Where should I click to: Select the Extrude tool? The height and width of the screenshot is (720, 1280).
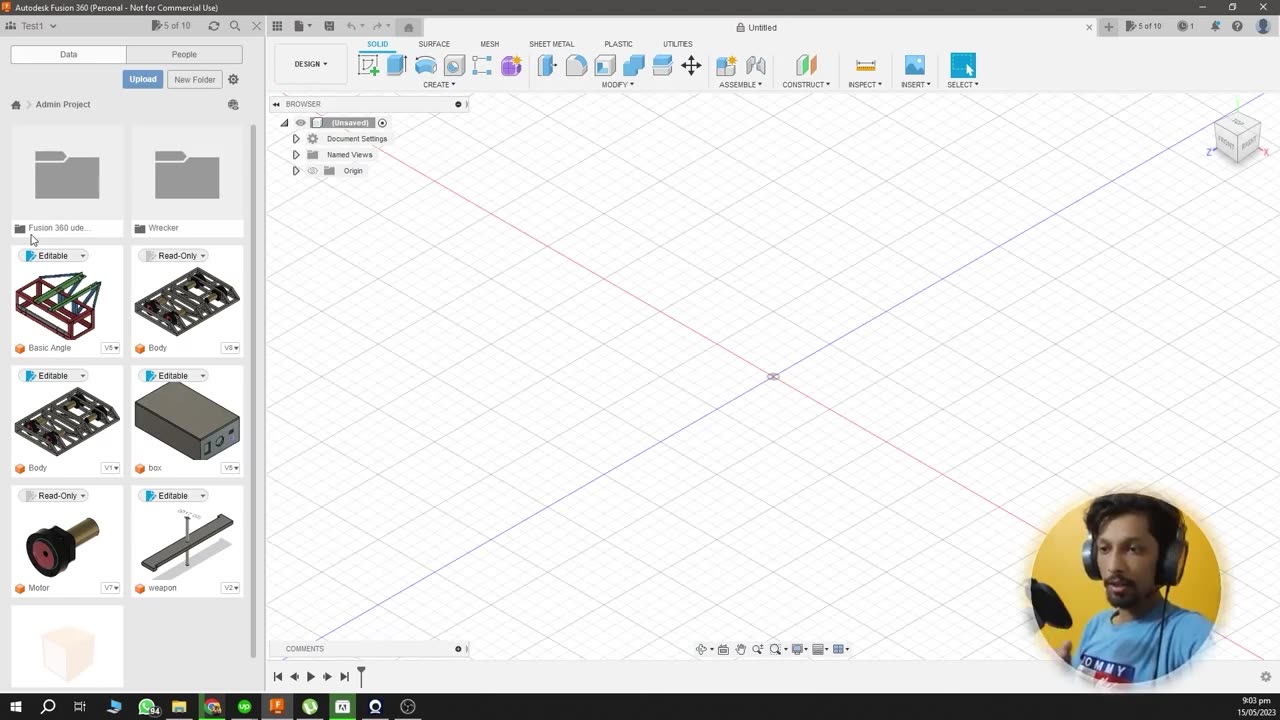click(396, 66)
